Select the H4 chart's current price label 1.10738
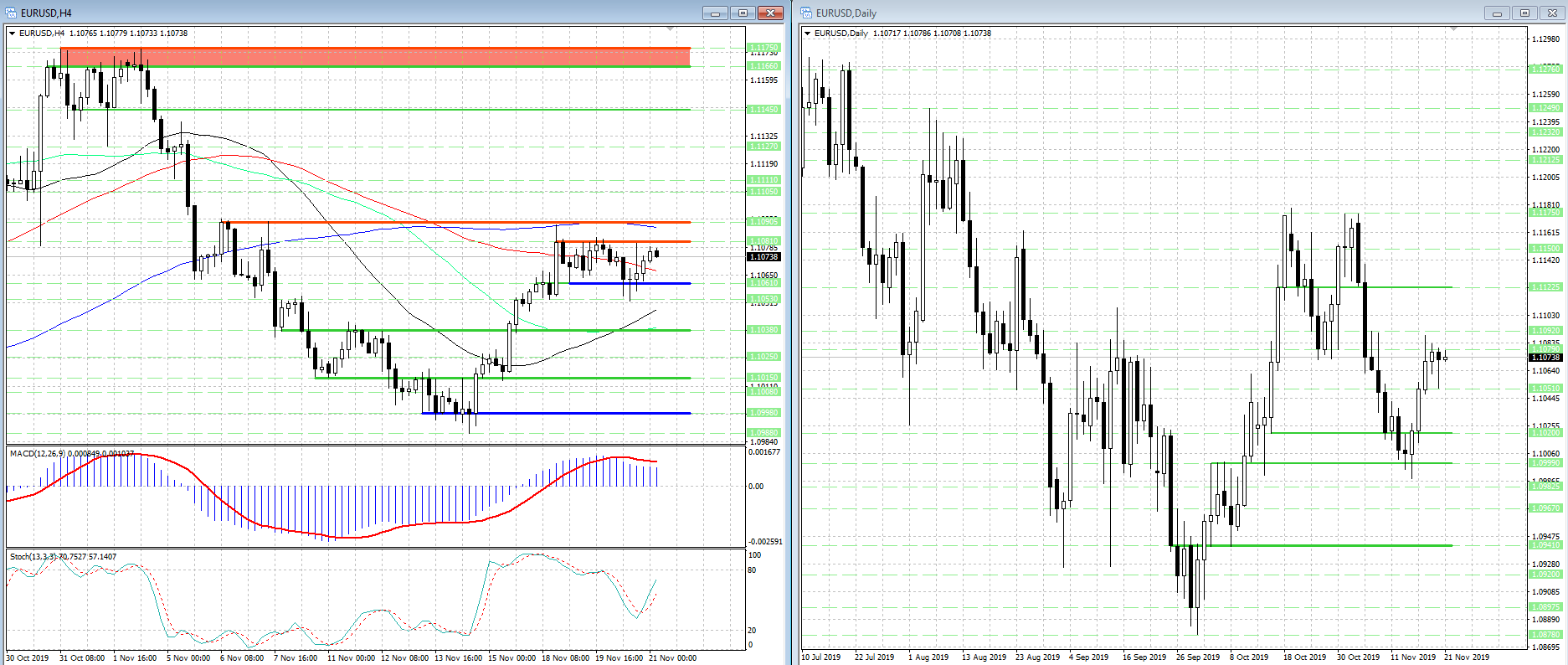The width and height of the screenshot is (1568, 665). tap(763, 257)
